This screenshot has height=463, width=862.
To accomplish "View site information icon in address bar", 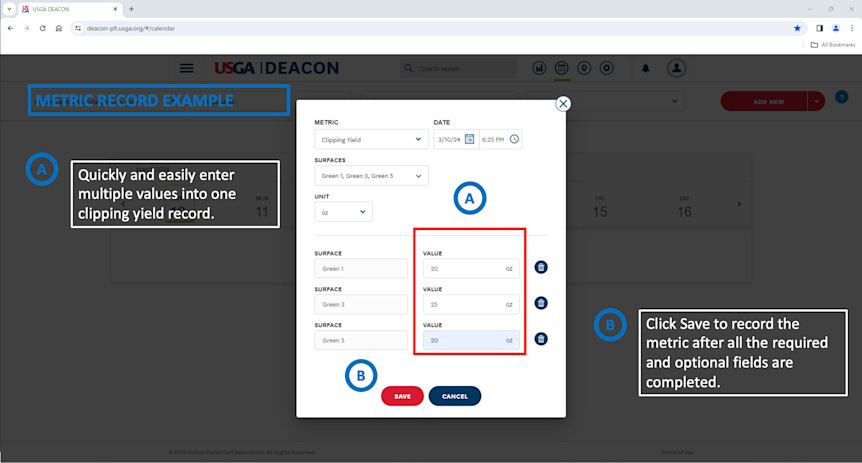I will click(78, 28).
